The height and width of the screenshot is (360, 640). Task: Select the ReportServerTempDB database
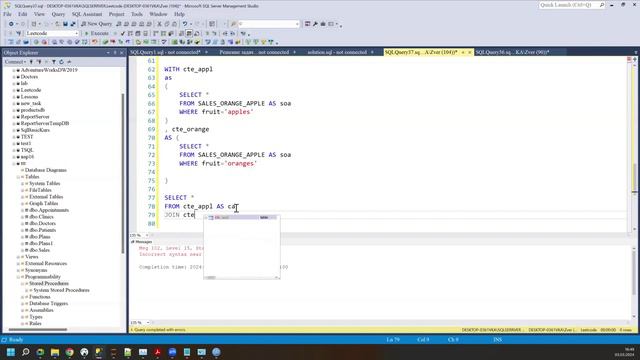[44, 123]
